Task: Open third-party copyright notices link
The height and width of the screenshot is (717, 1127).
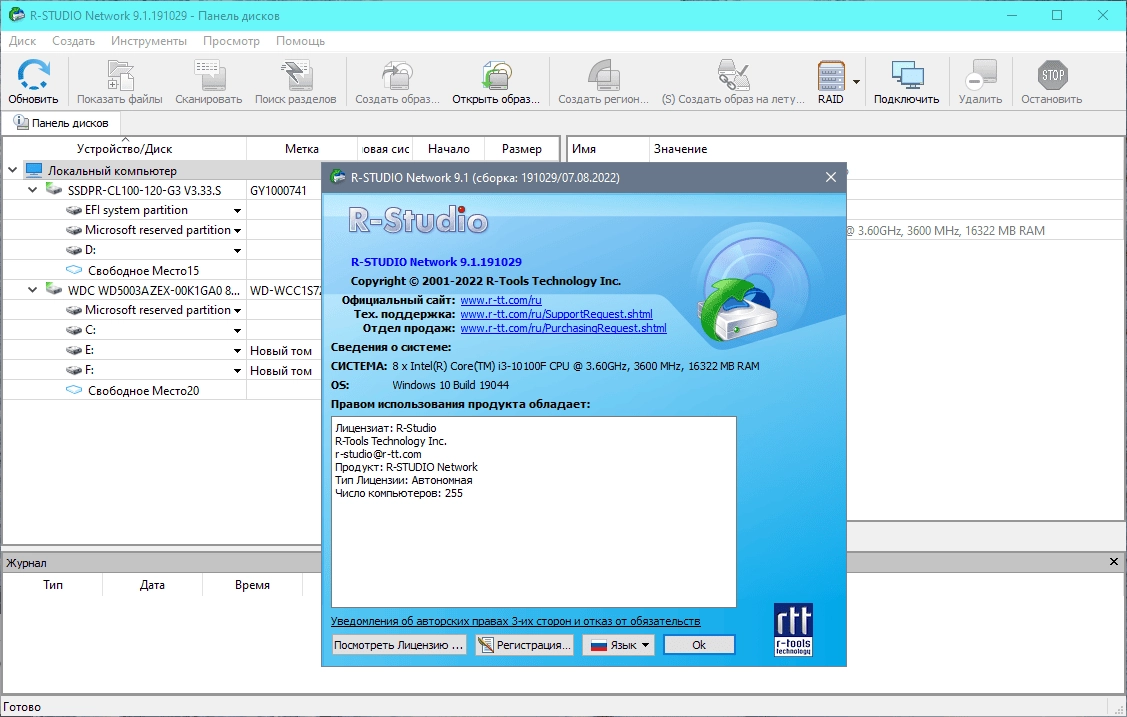Action: pos(515,621)
